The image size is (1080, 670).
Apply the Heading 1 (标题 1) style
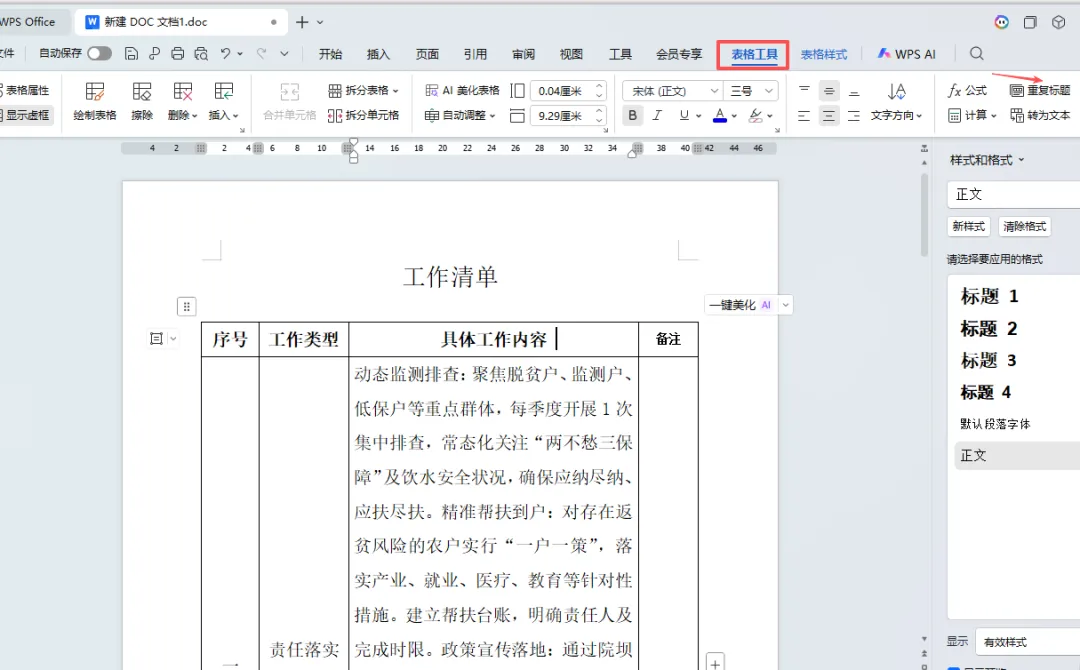(989, 296)
